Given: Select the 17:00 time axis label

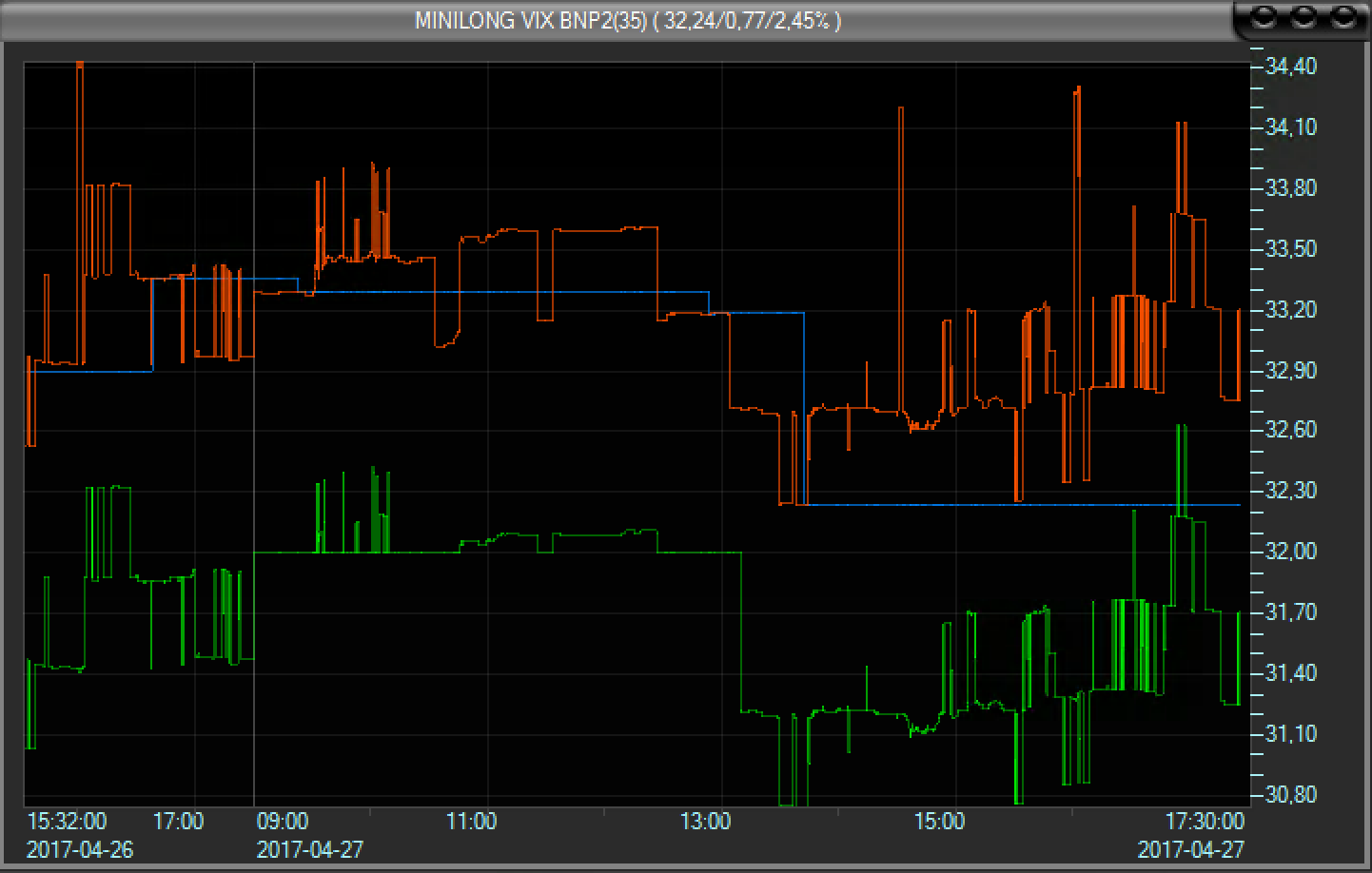Looking at the screenshot, I should coord(179,821).
